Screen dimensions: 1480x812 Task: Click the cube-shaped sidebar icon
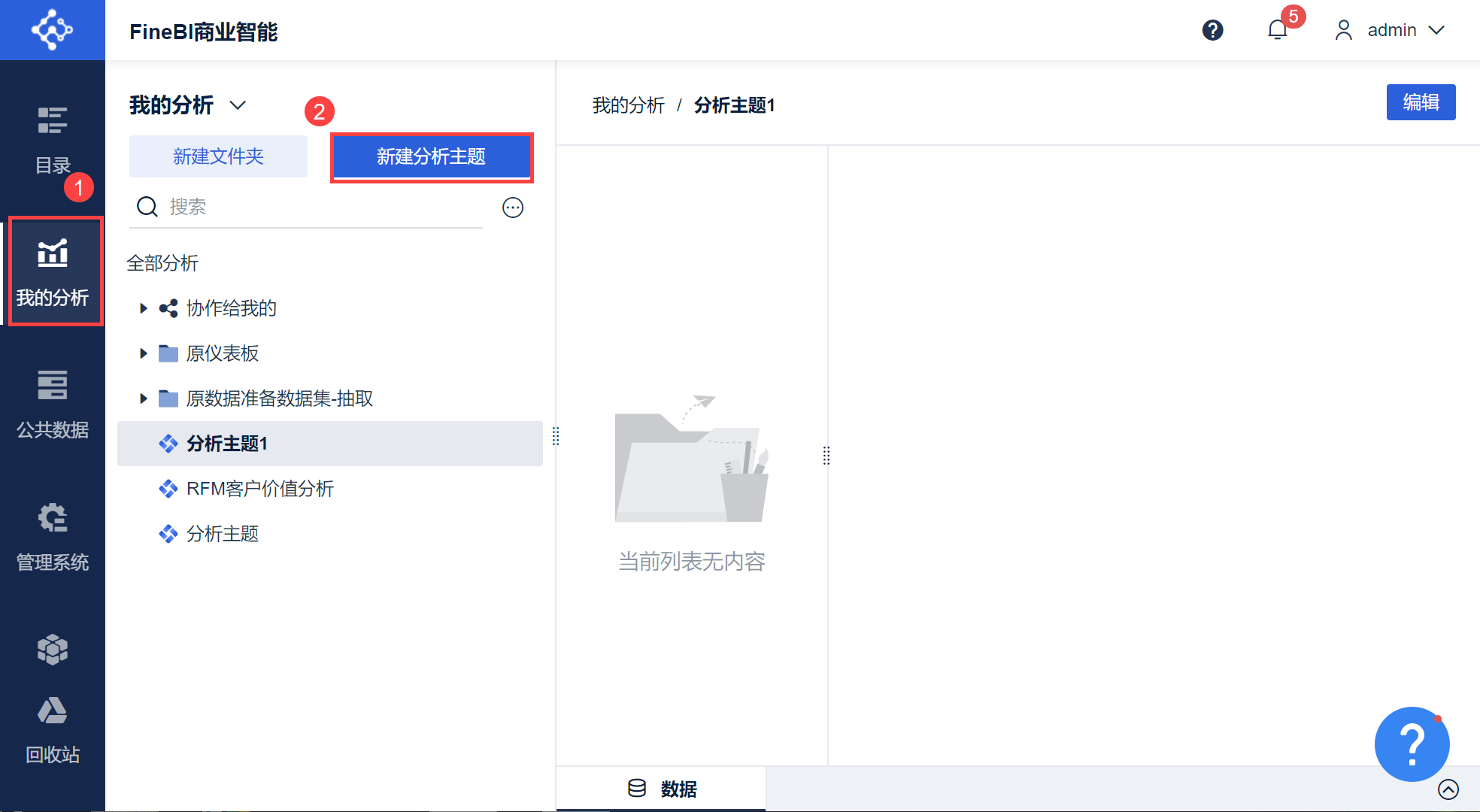53,649
